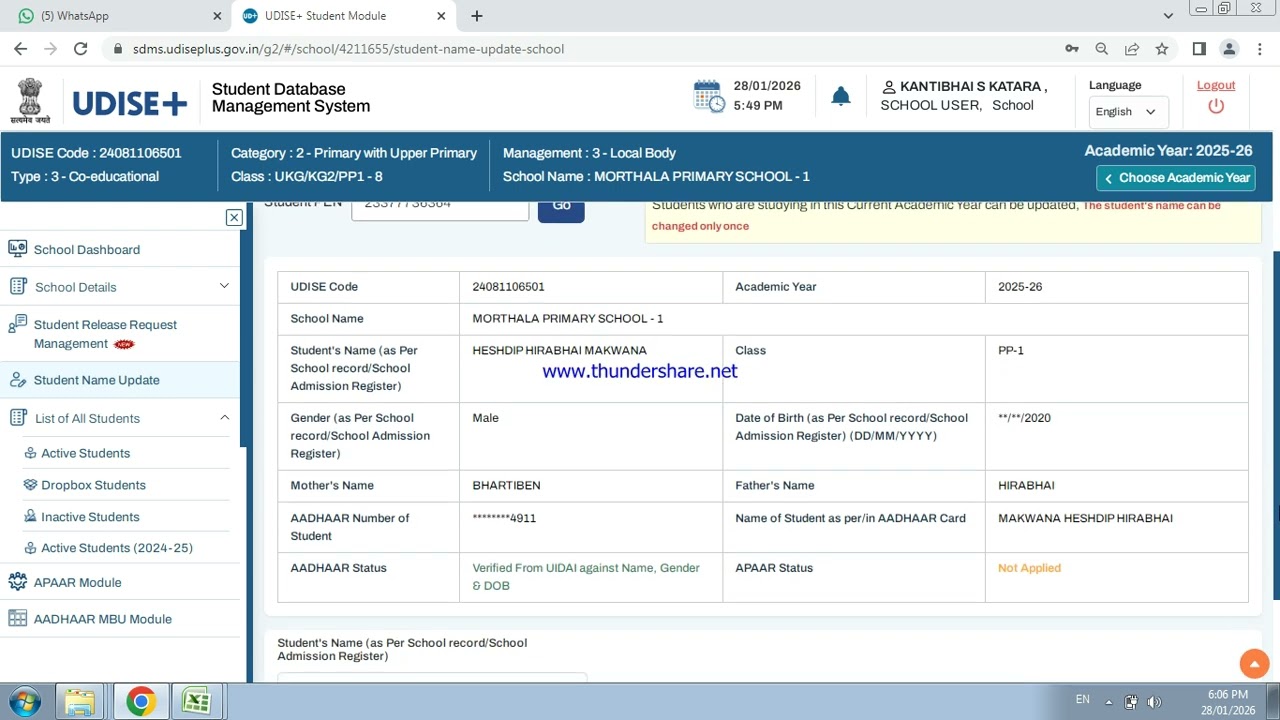The image size is (1280, 720).
Task: Close the sidebar panel with X icon
Action: coord(234,217)
